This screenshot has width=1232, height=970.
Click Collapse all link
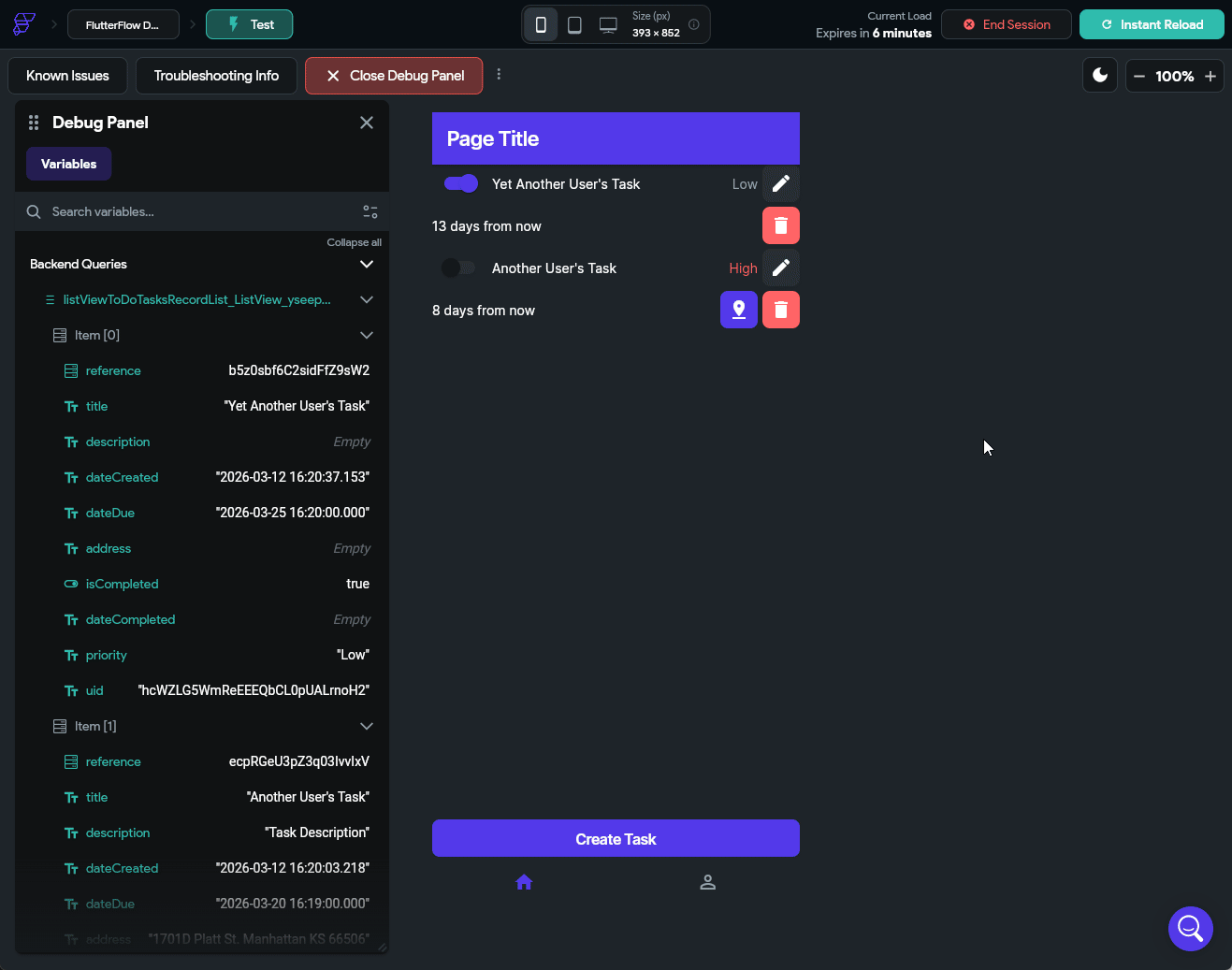pos(354,242)
